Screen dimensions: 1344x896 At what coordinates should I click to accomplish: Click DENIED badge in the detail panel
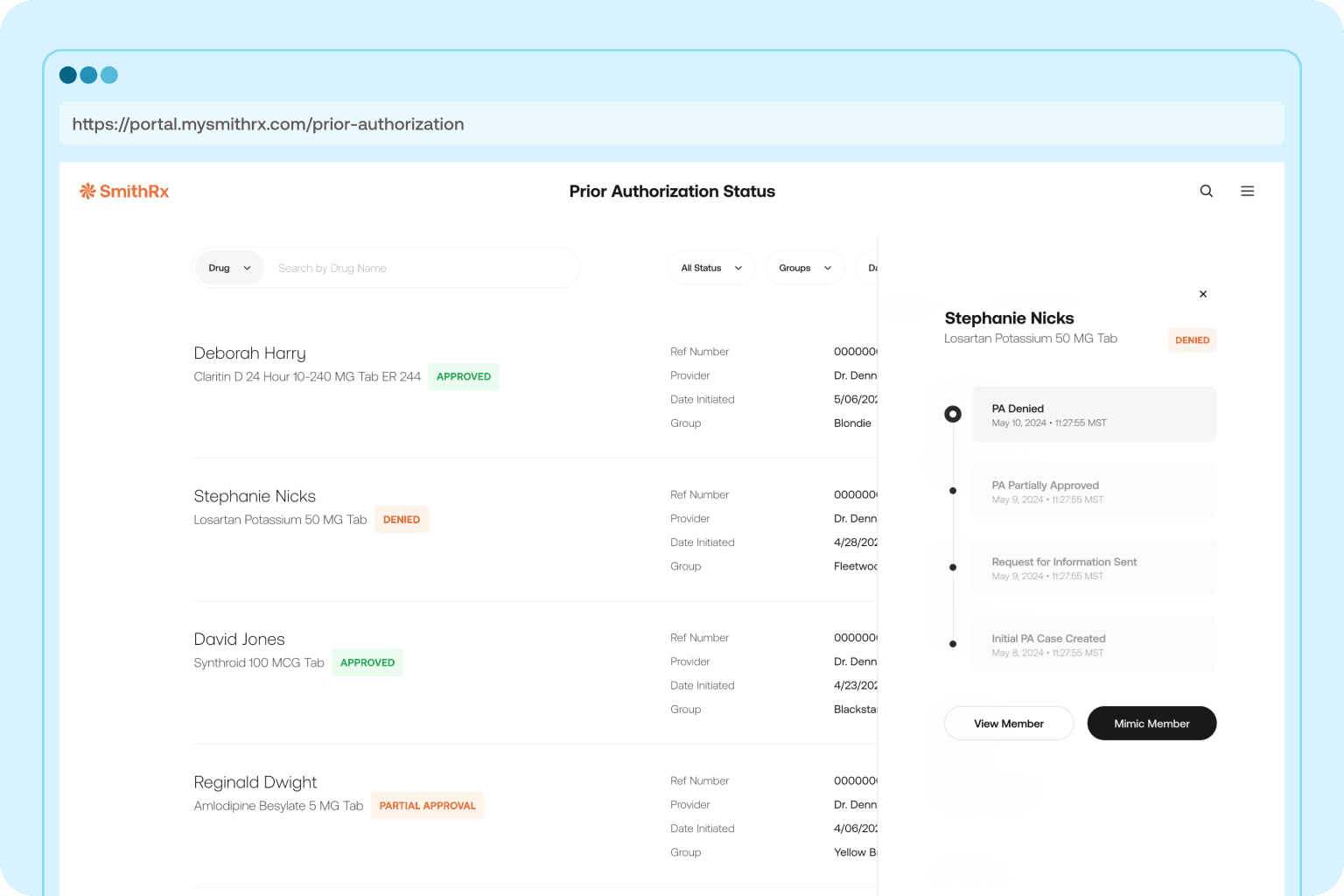[x=1192, y=340]
